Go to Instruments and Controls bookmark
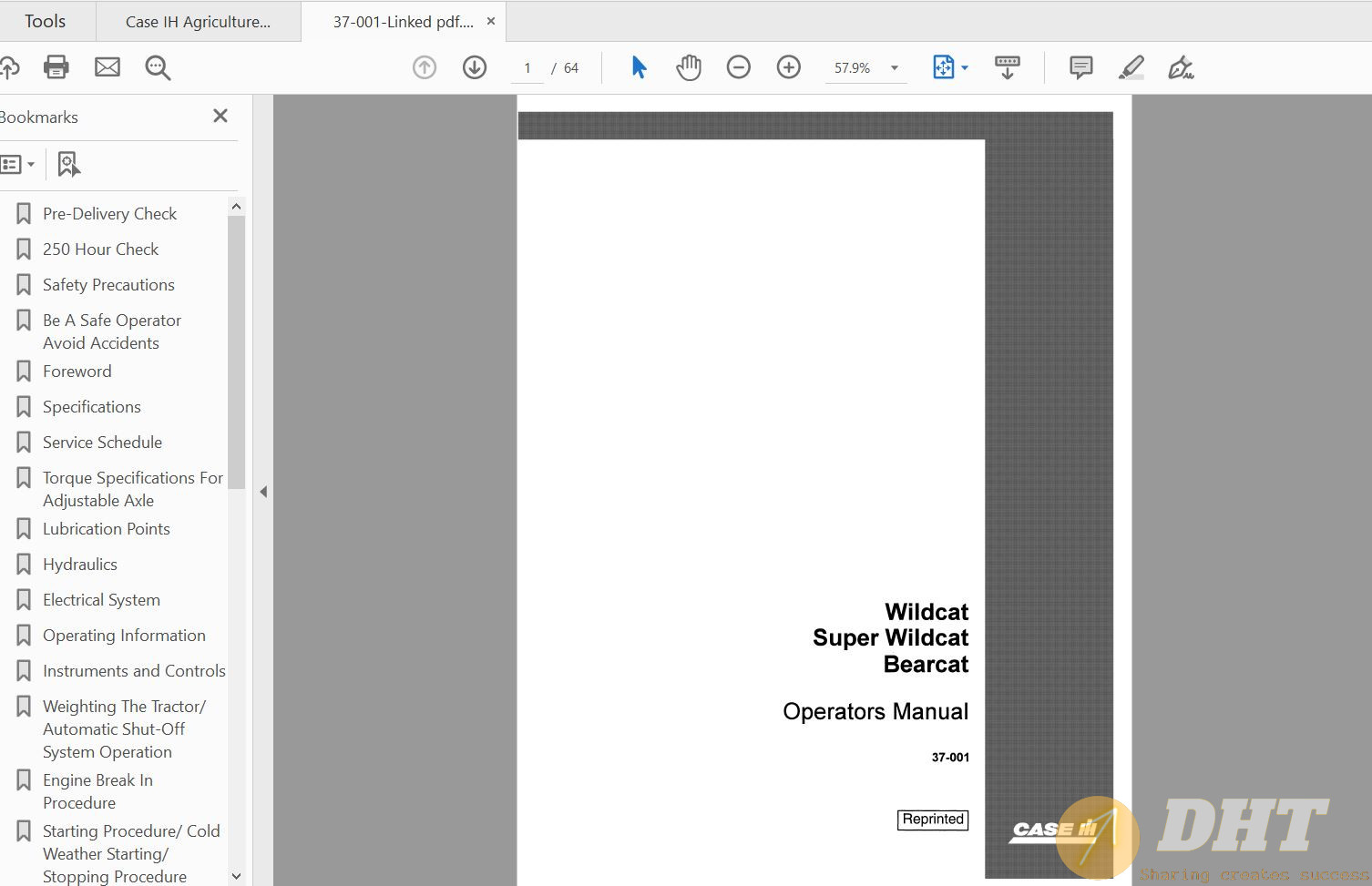1372x886 pixels. tap(134, 671)
